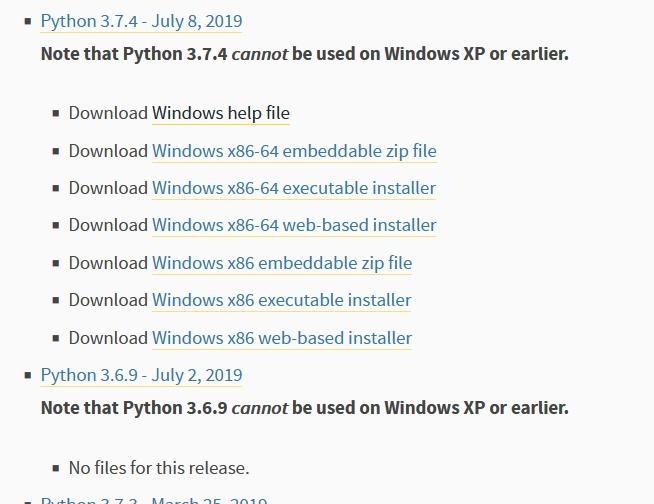The height and width of the screenshot is (504, 654).
Task: Click Windows x86 embeddable zip file link
Action: [282, 263]
